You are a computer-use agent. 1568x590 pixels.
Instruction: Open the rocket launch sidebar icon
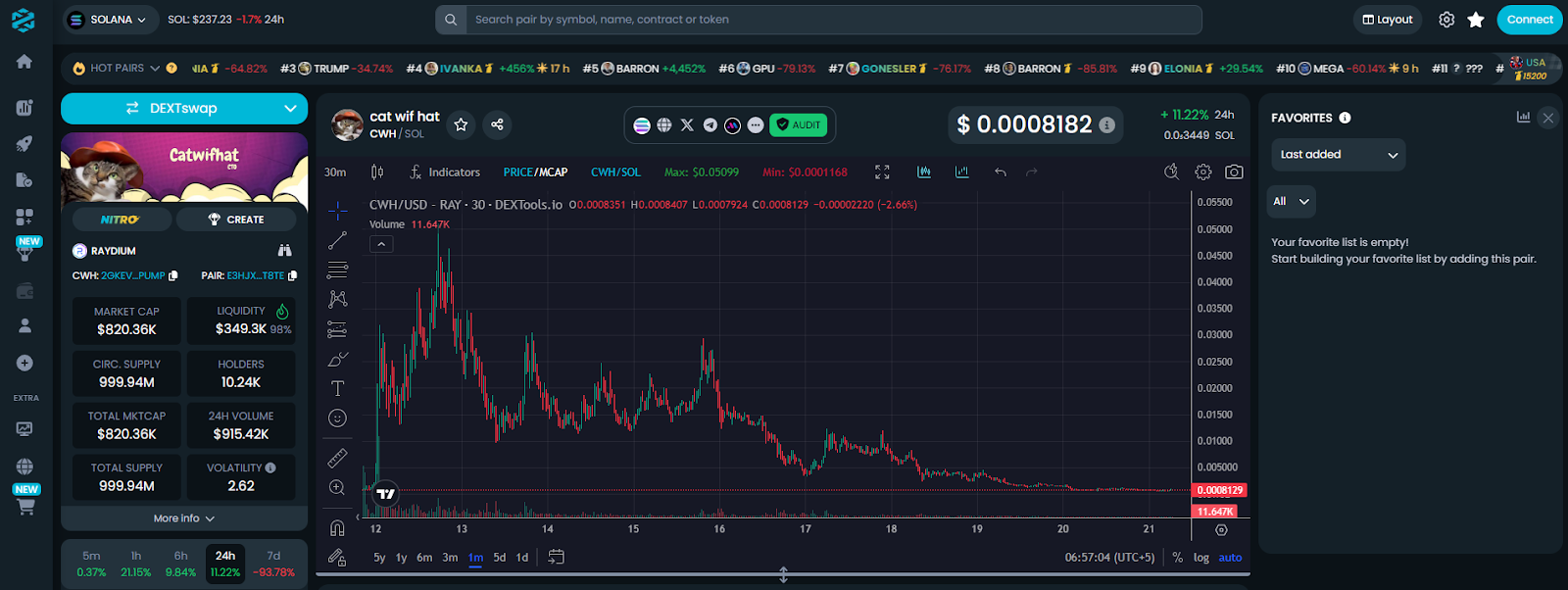[24, 144]
